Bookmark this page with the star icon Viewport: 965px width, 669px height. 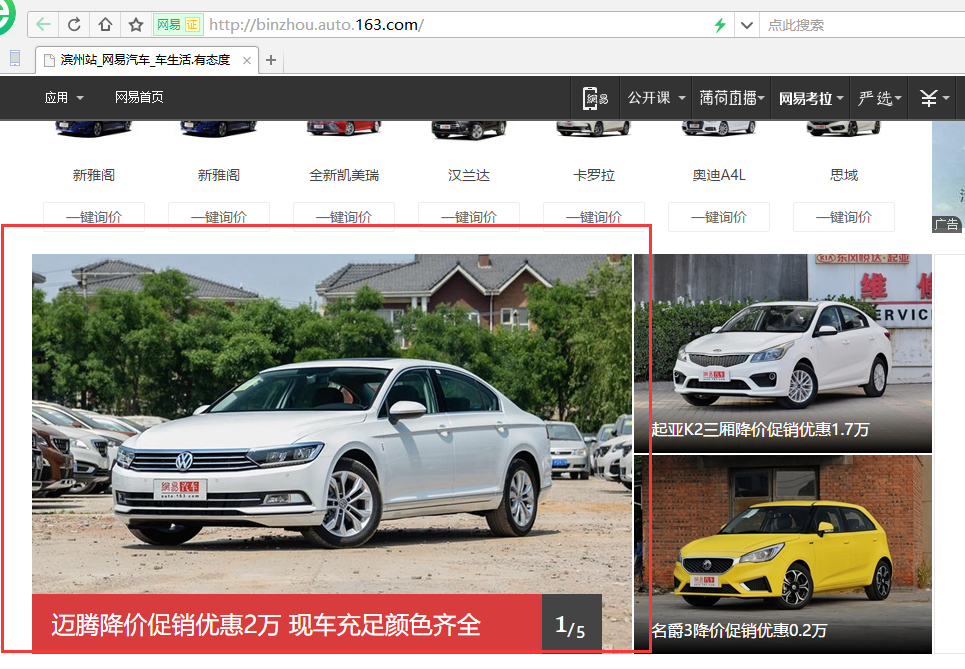[x=136, y=25]
